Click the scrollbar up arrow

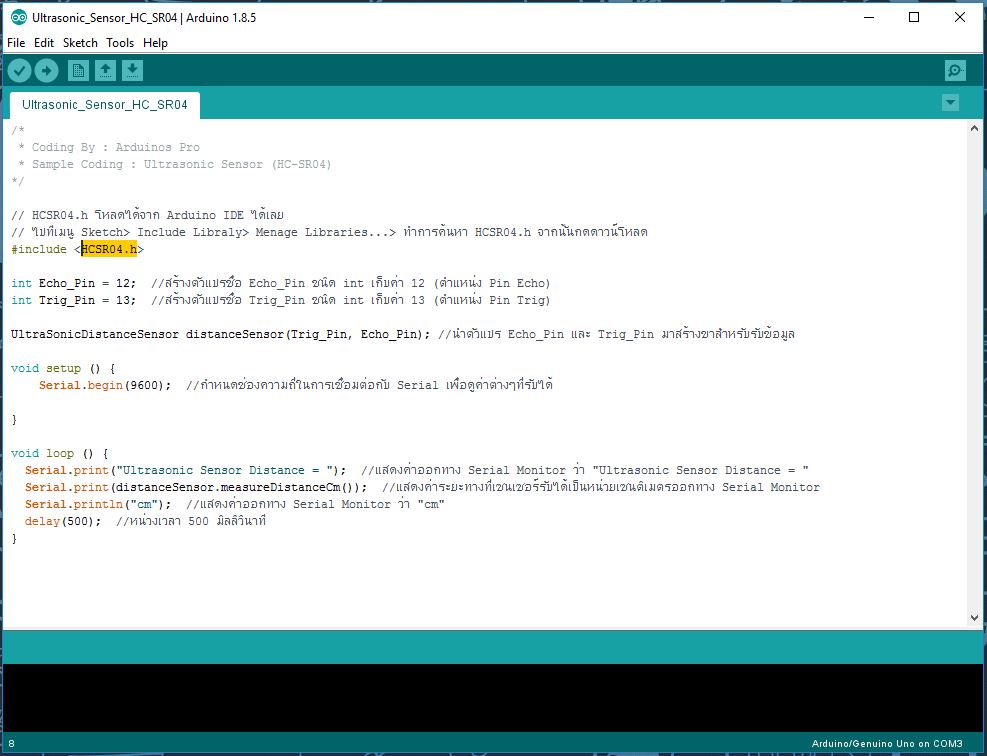point(975,127)
